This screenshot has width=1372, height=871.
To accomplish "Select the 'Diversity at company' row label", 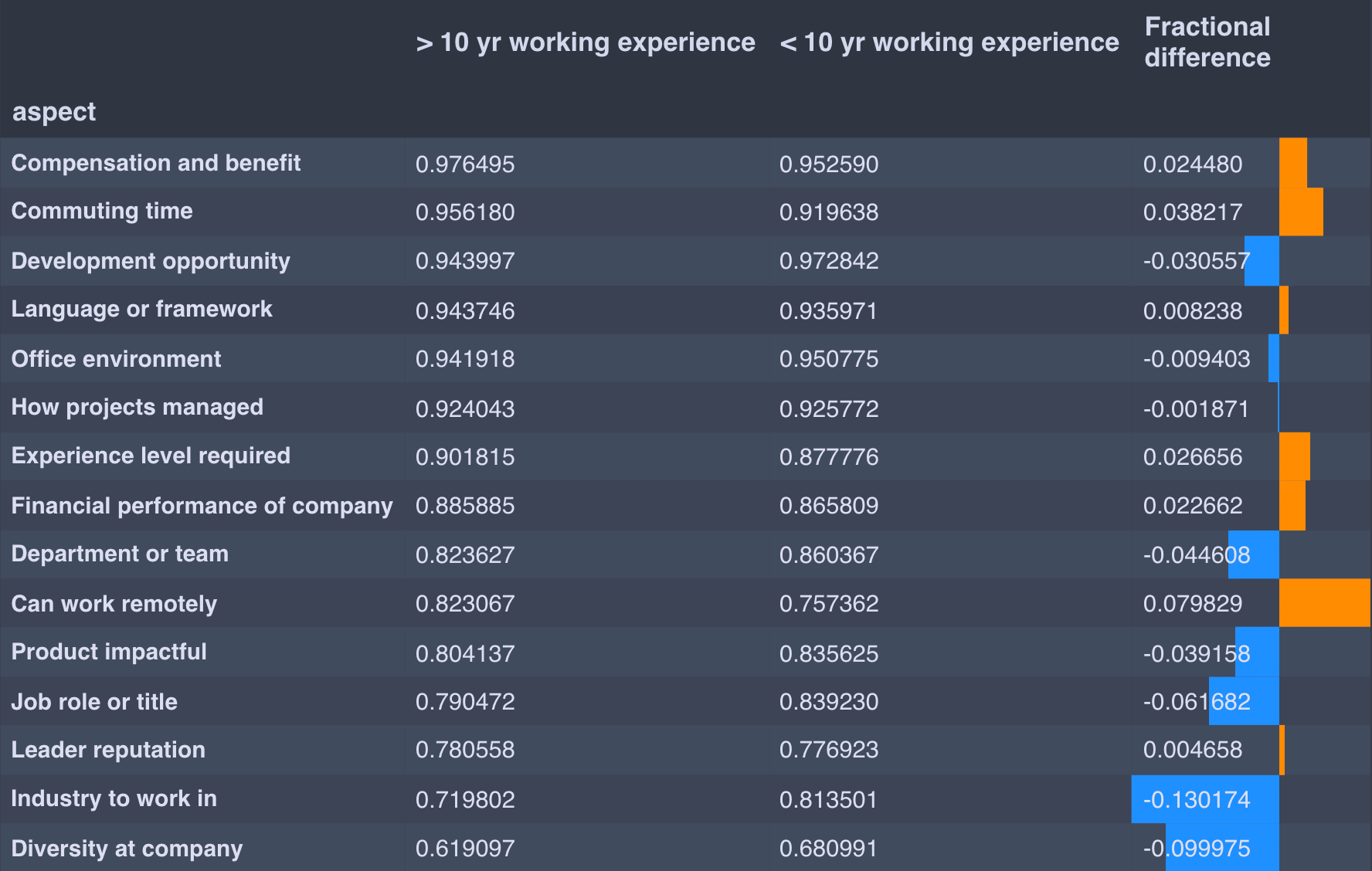I will [x=127, y=849].
